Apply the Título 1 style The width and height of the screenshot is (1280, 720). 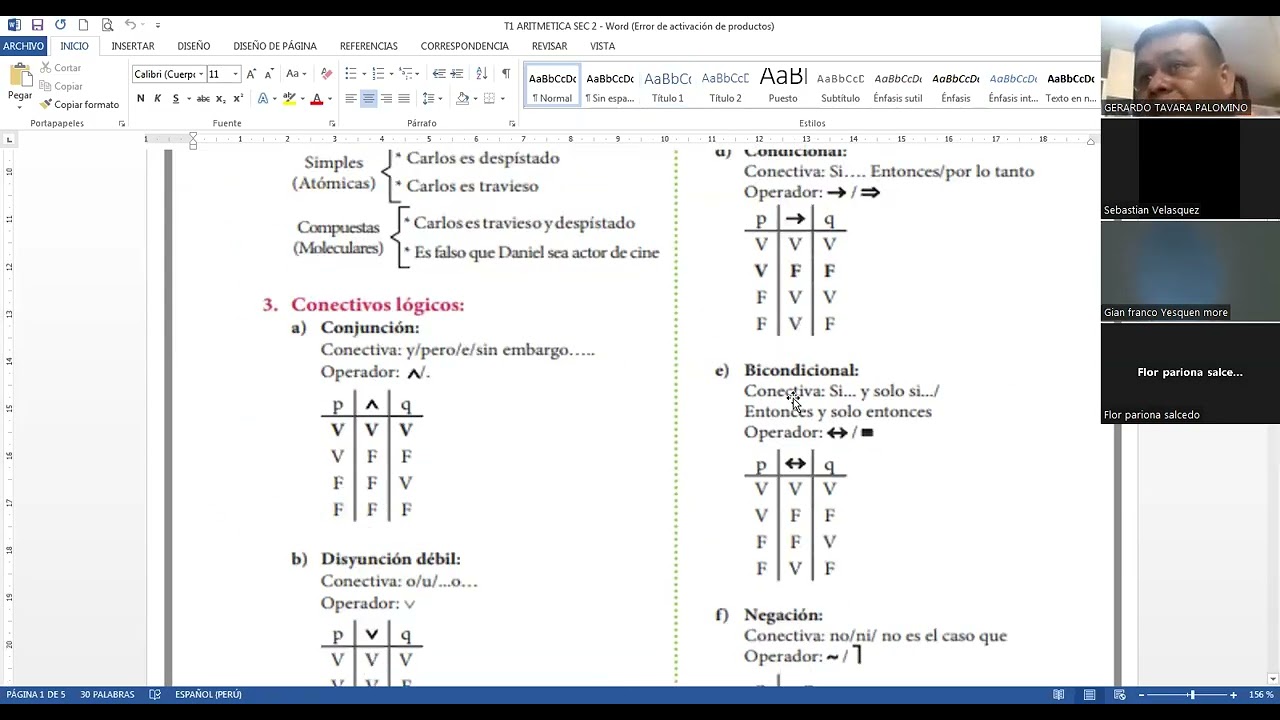click(668, 87)
